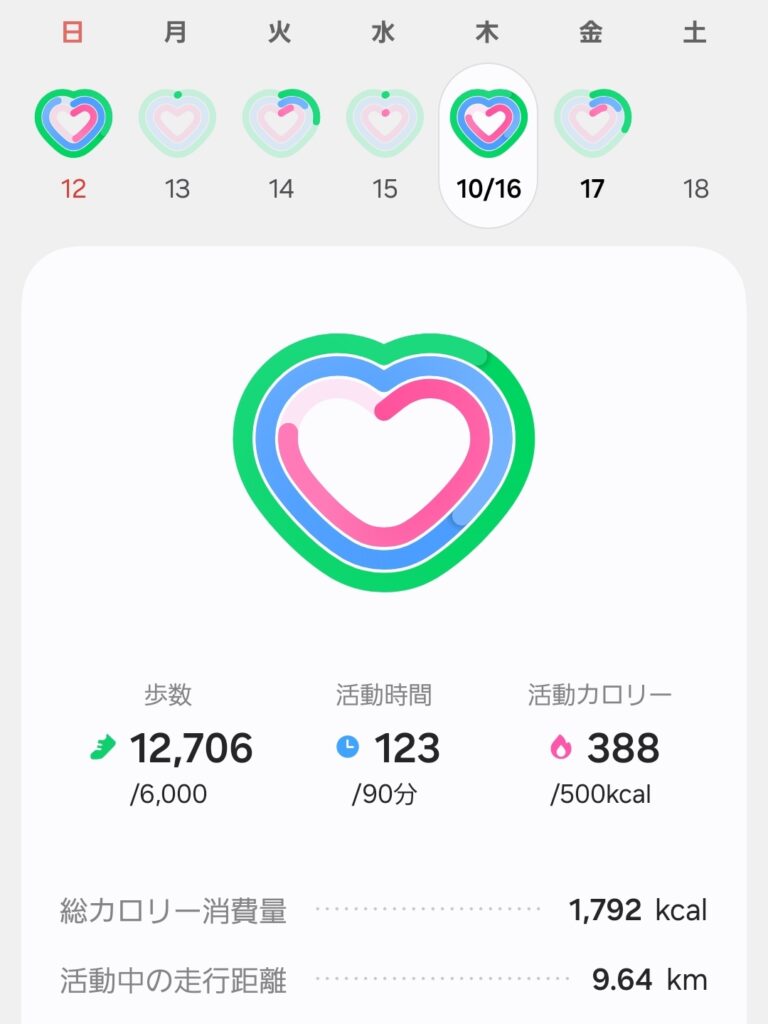Select the date 17 label
The height and width of the screenshot is (1024, 768).
592,188
